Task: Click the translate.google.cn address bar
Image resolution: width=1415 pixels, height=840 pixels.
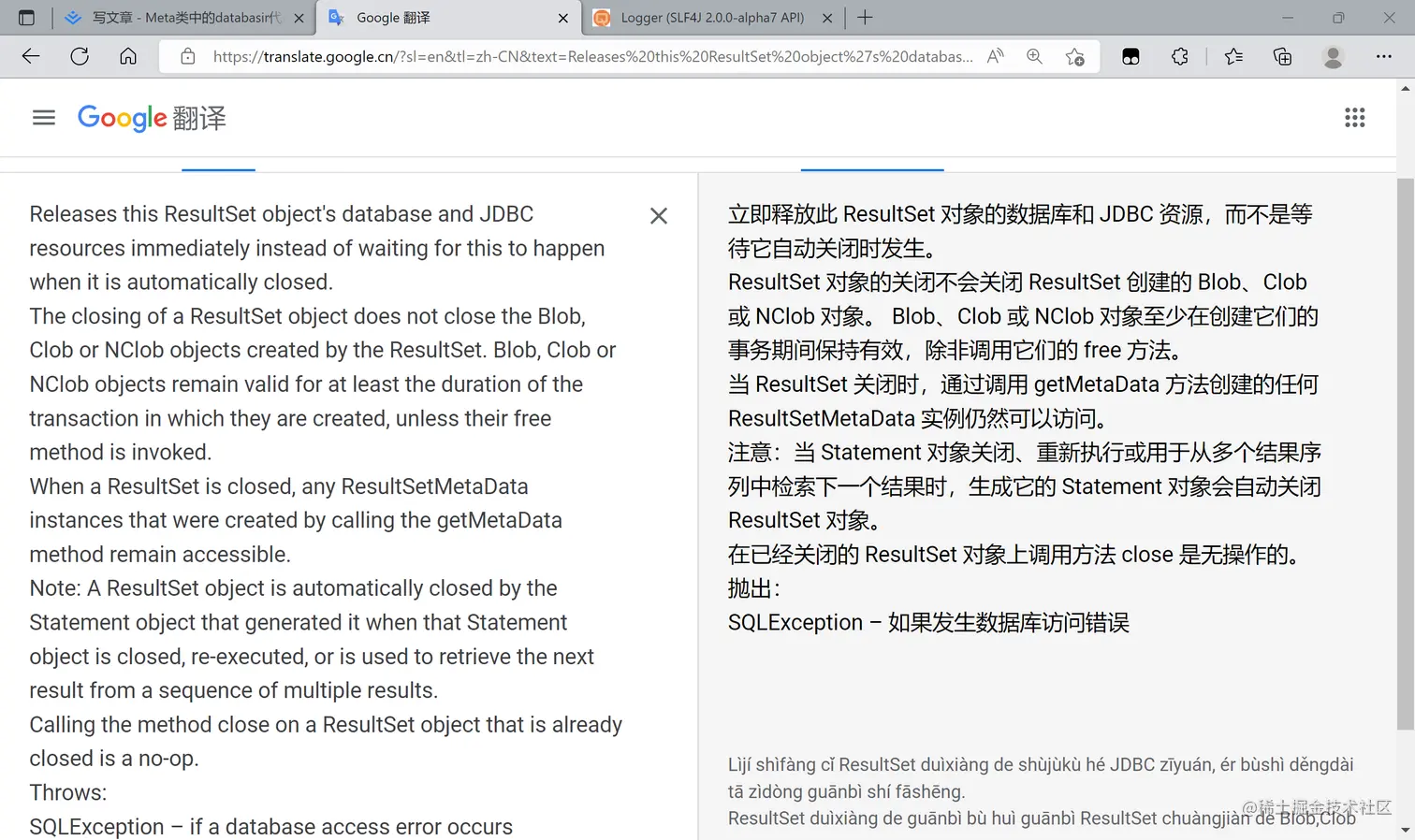Action: point(591,56)
